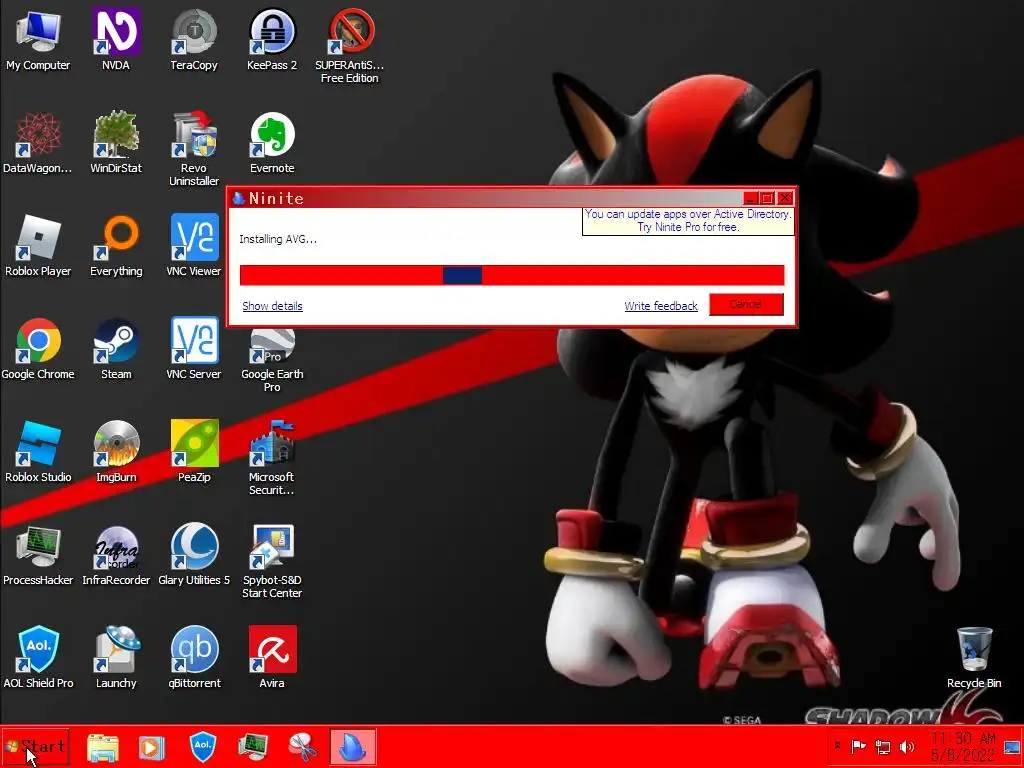Screen dimensions: 1024x768
Task: Select the Everything search shortcut
Action: coord(116,246)
